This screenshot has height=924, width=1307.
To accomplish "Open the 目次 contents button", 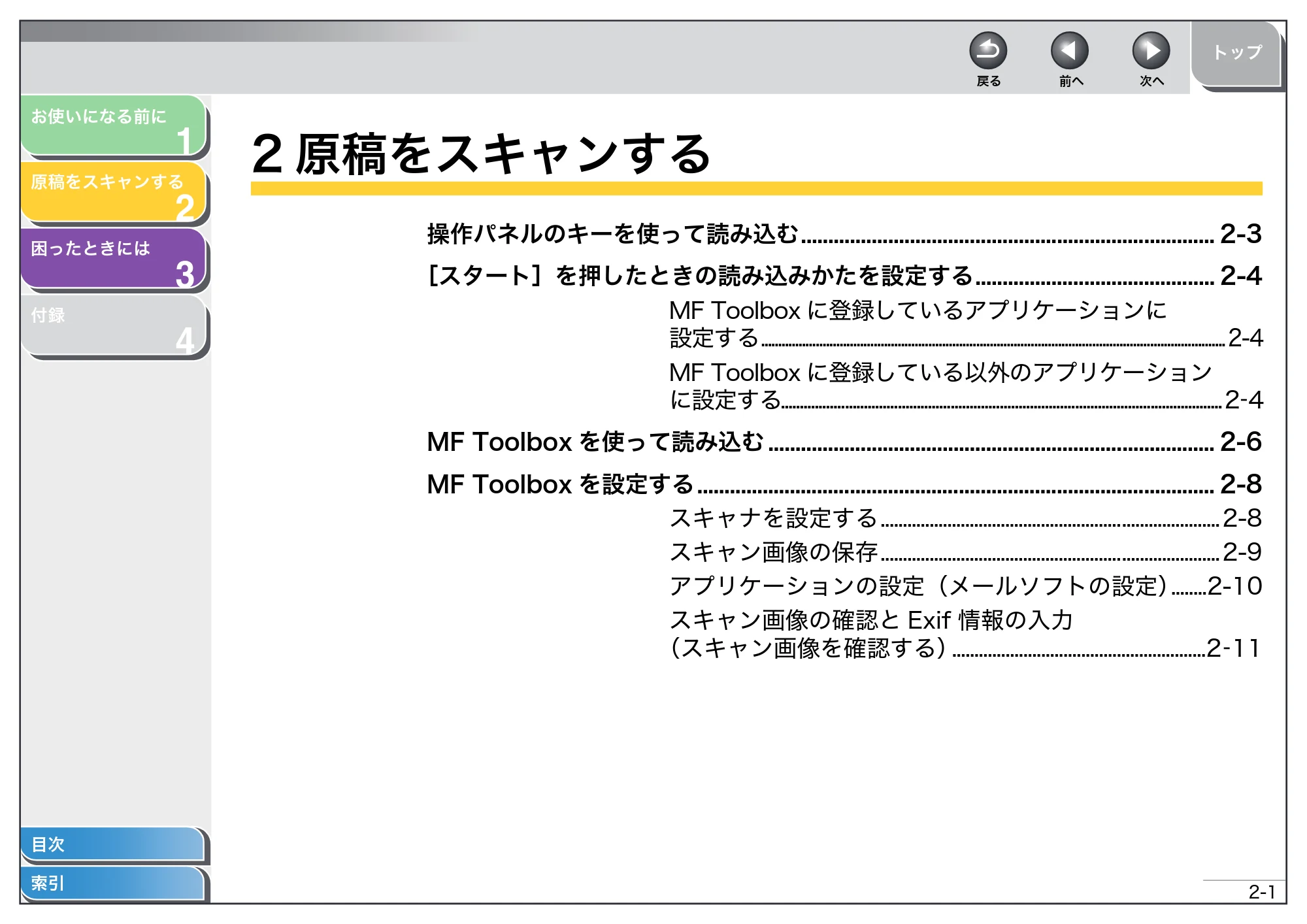I will pyautogui.click(x=112, y=844).
